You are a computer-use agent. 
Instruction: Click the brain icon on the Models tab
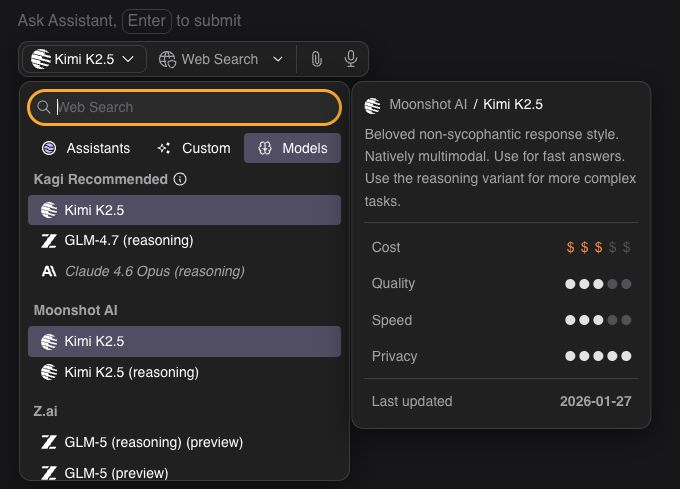265,148
